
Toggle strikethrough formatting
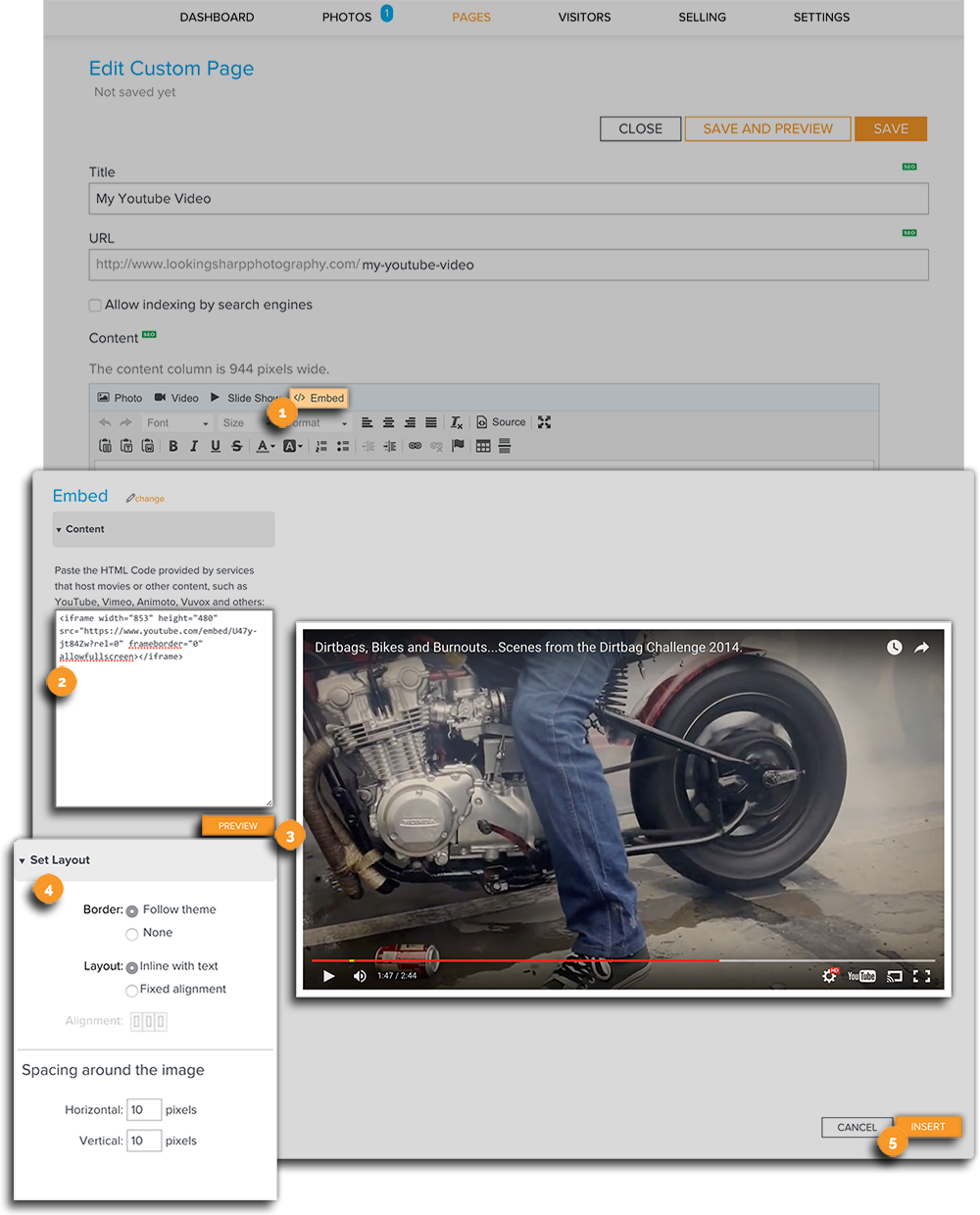tap(237, 446)
